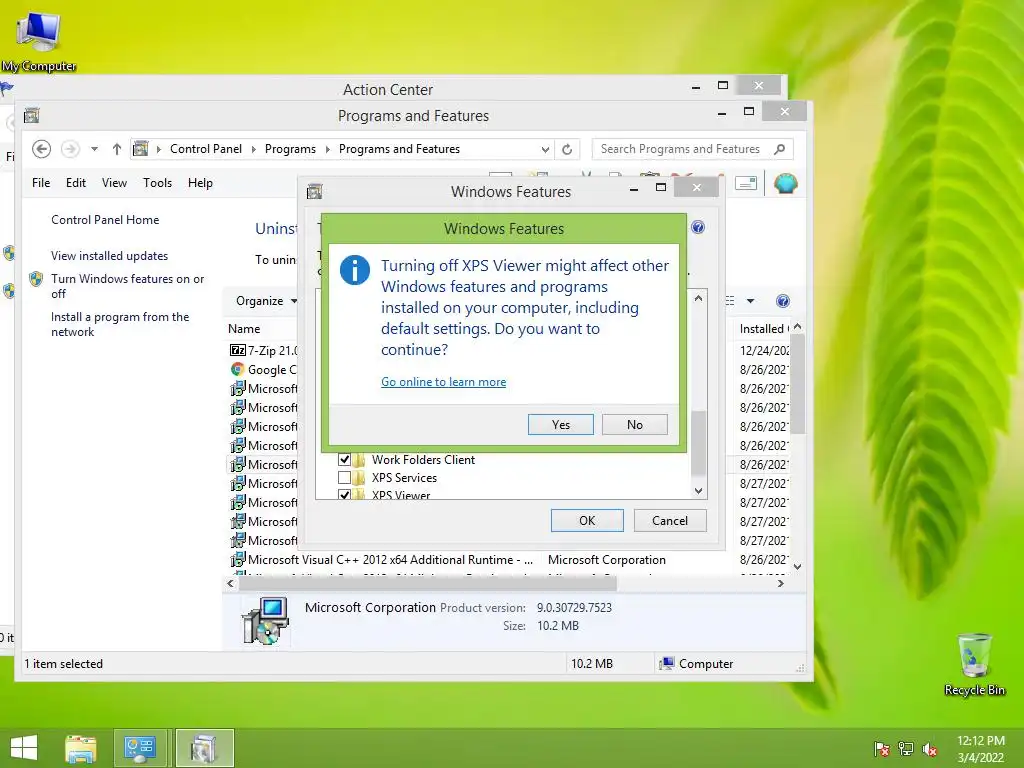Toggle the XPS Viewer checkbox

344,495
